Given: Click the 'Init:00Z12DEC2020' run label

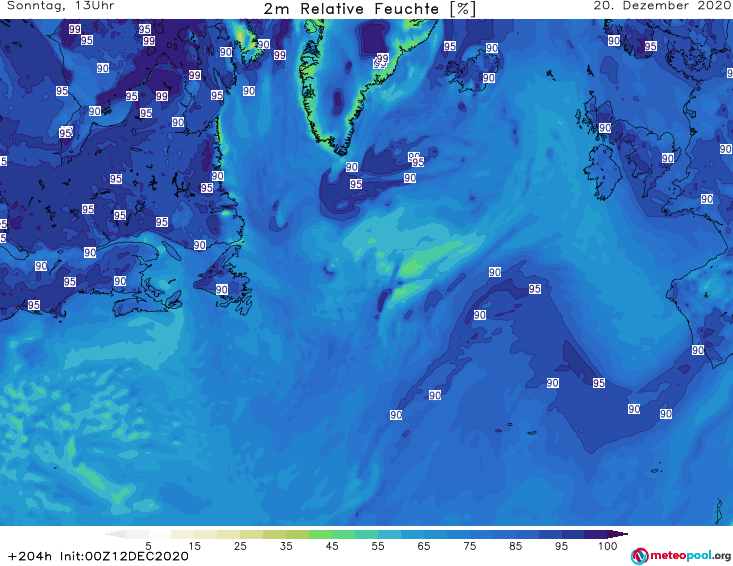Looking at the screenshot, I should pyautogui.click(x=124, y=556).
